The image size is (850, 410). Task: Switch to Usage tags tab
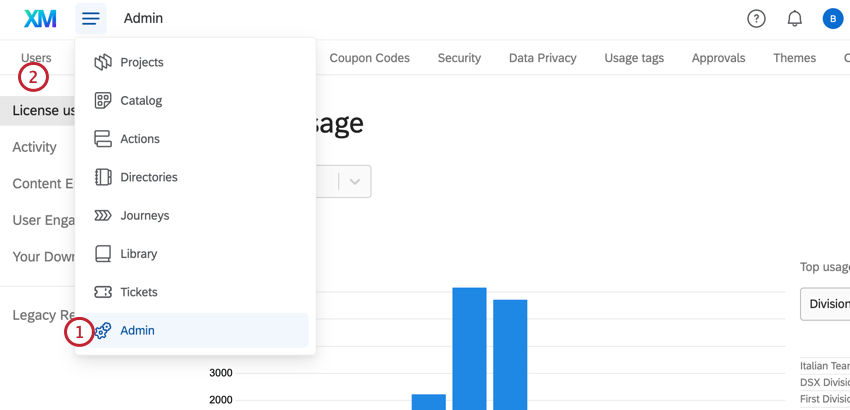(x=634, y=58)
